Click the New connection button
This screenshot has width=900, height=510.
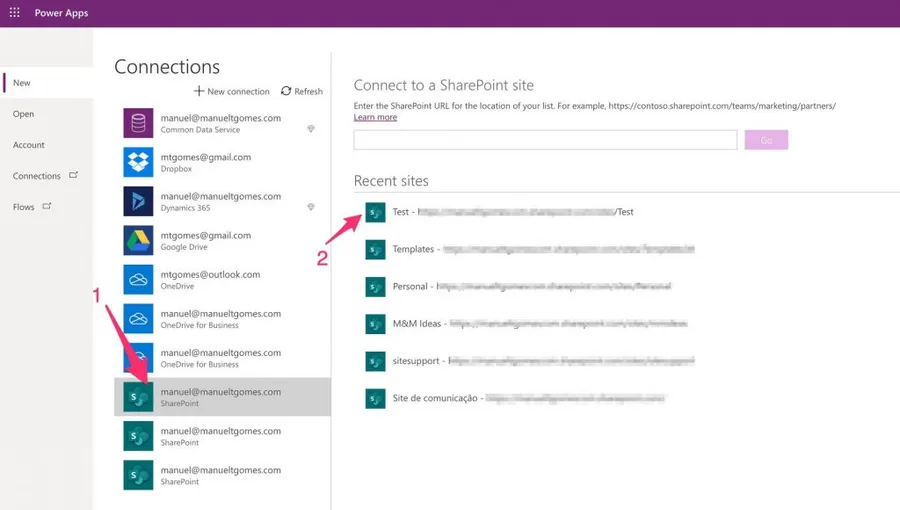(231, 91)
